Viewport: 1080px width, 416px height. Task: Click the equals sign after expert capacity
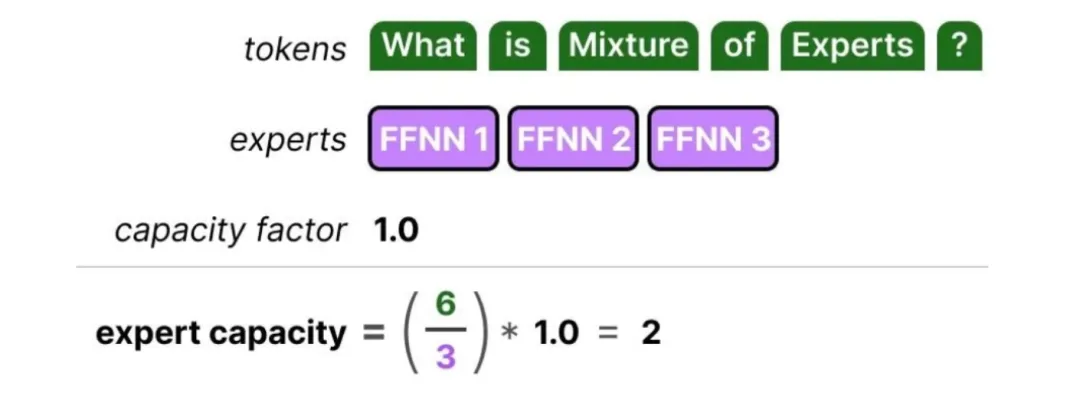coord(372,334)
